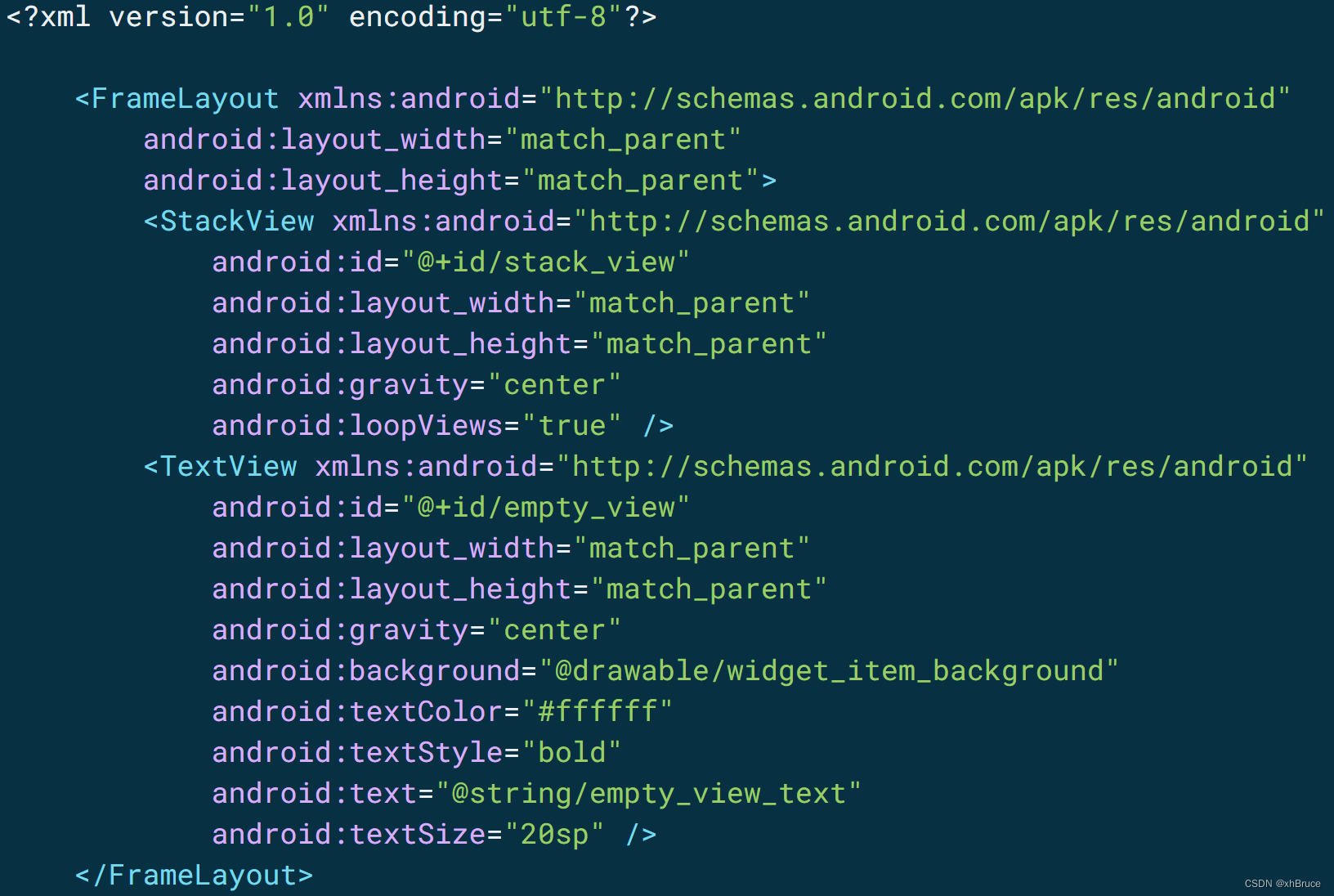Click the FrameLayout's xmlns:android schema URL
The width and height of the screenshot is (1334, 896).
(915, 99)
